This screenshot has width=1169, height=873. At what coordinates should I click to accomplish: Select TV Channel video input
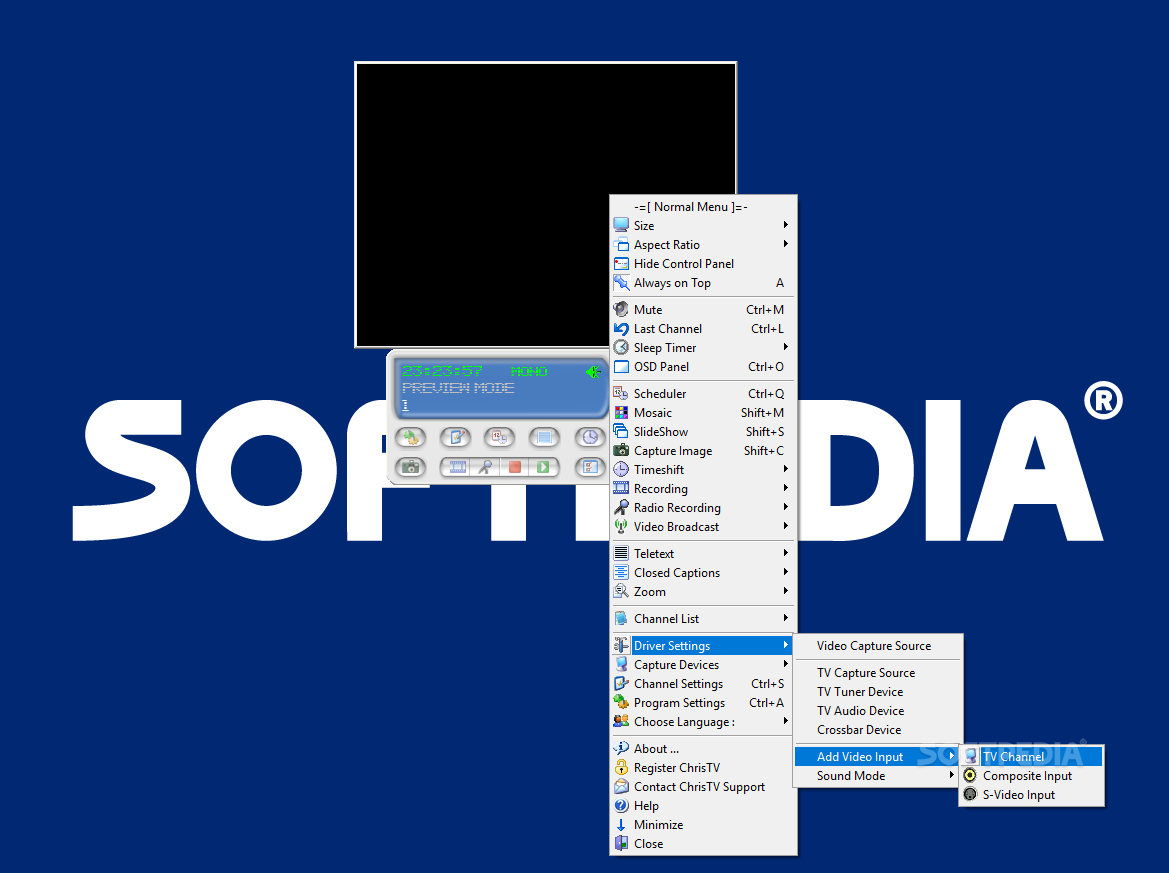click(1031, 757)
